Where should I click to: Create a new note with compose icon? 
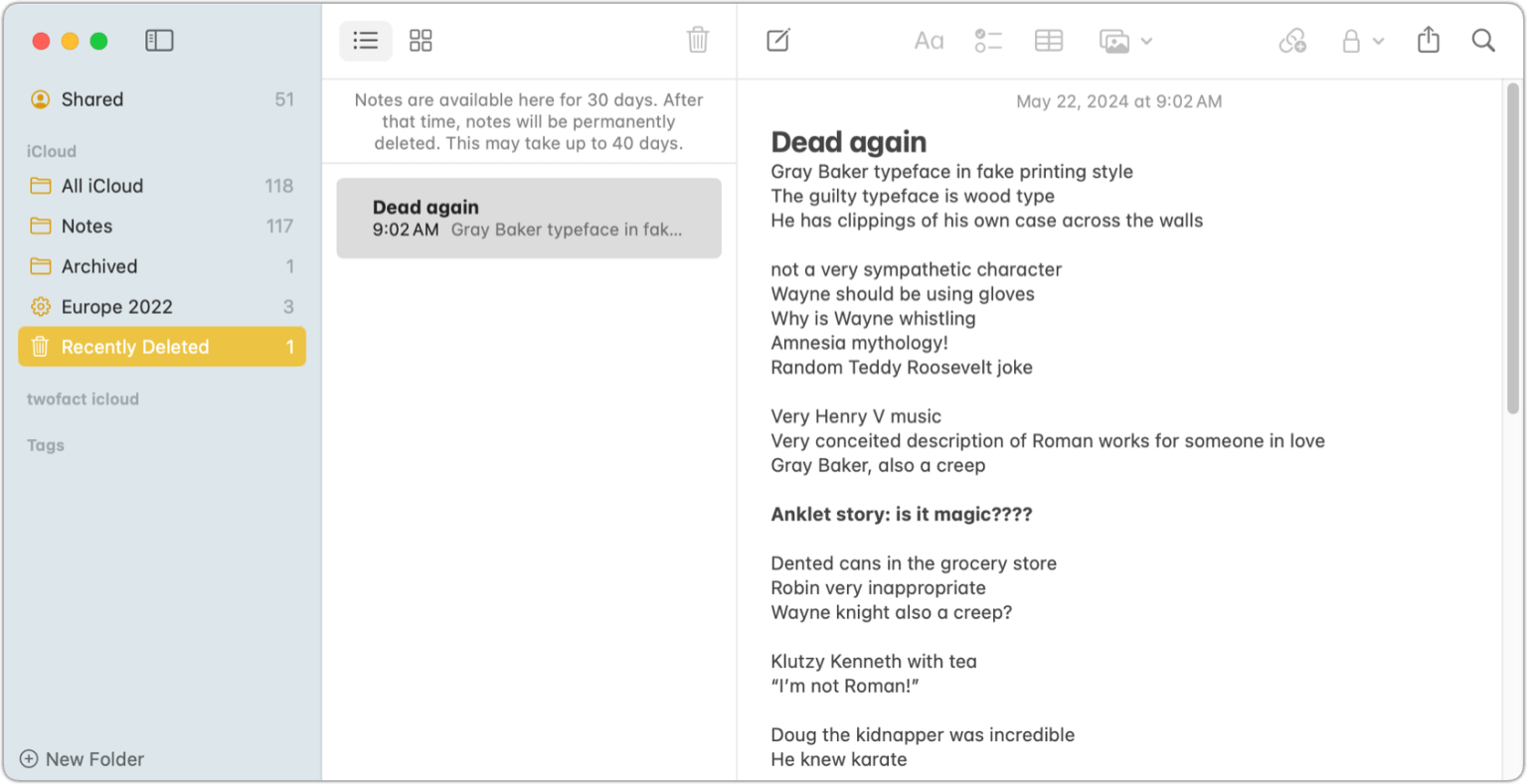778,40
